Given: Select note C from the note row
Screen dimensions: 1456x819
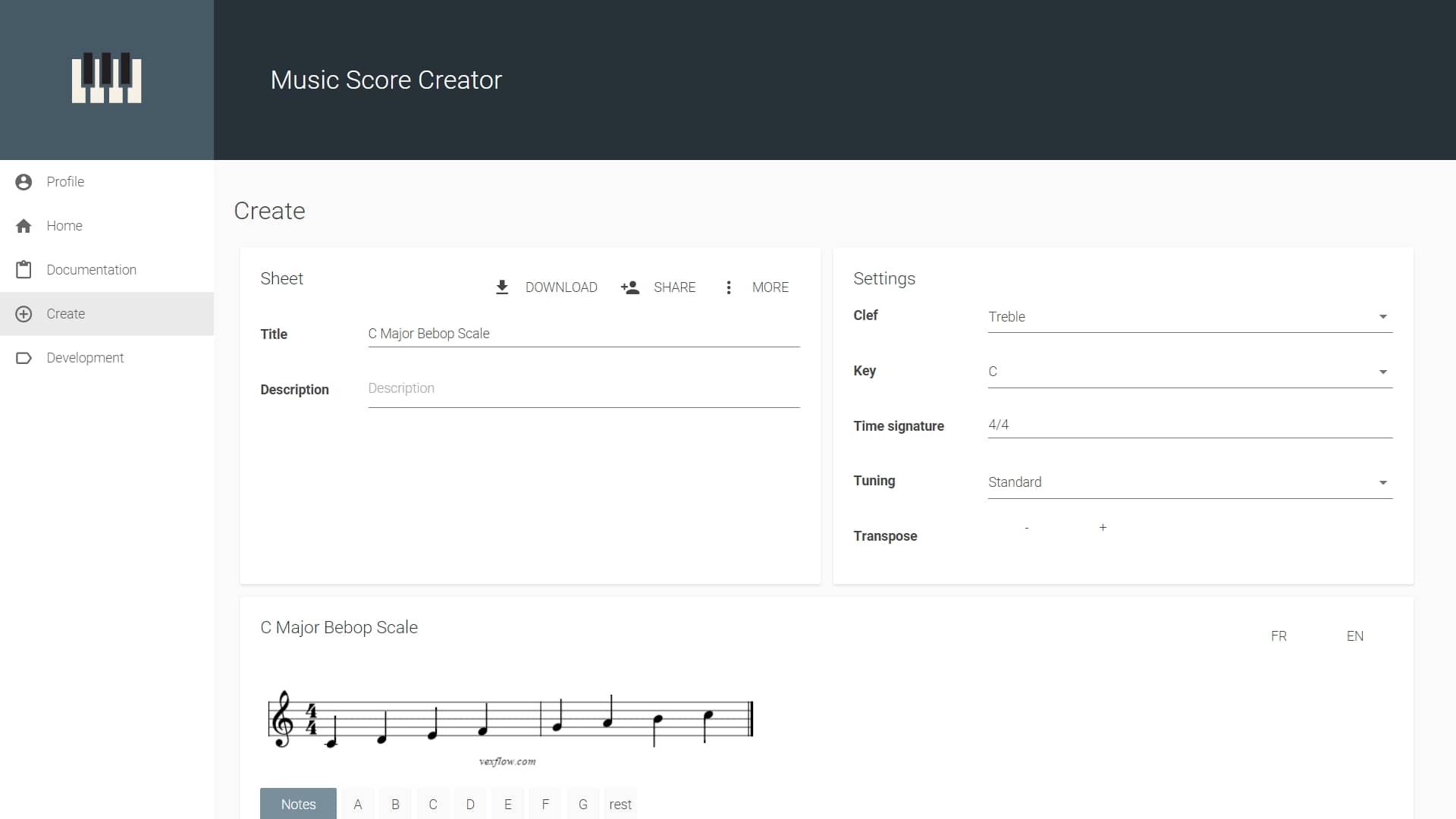Looking at the screenshot, I should click(433, 804).
